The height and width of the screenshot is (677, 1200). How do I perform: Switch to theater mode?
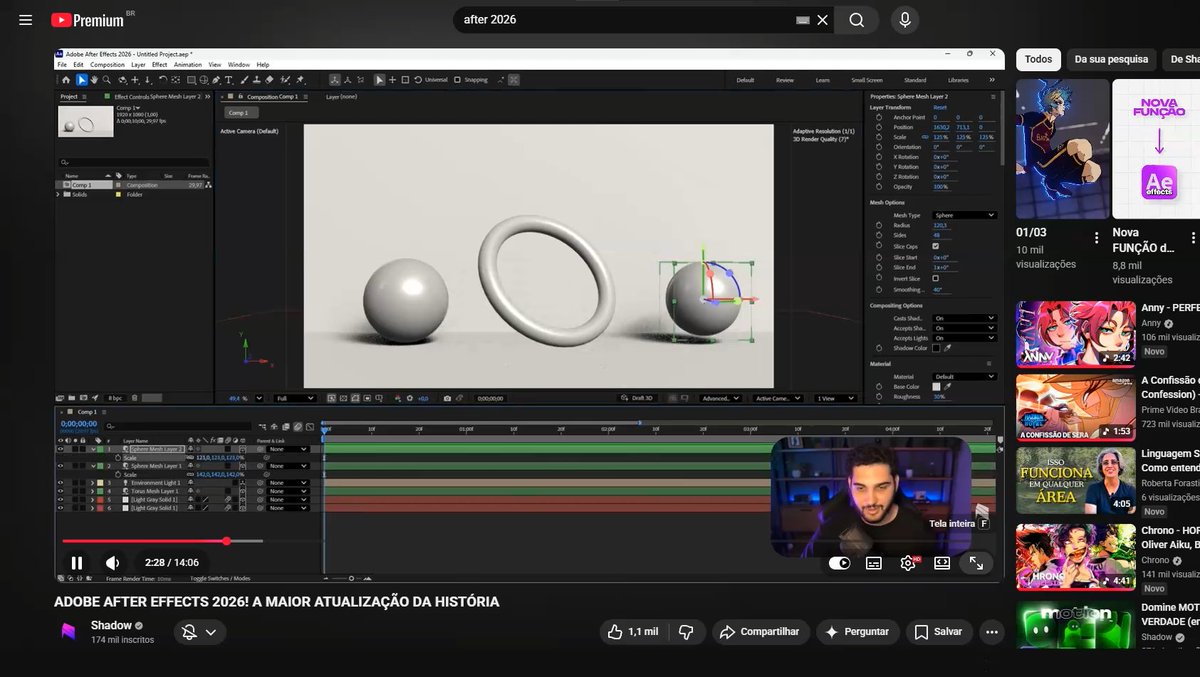tap(941, 563)
